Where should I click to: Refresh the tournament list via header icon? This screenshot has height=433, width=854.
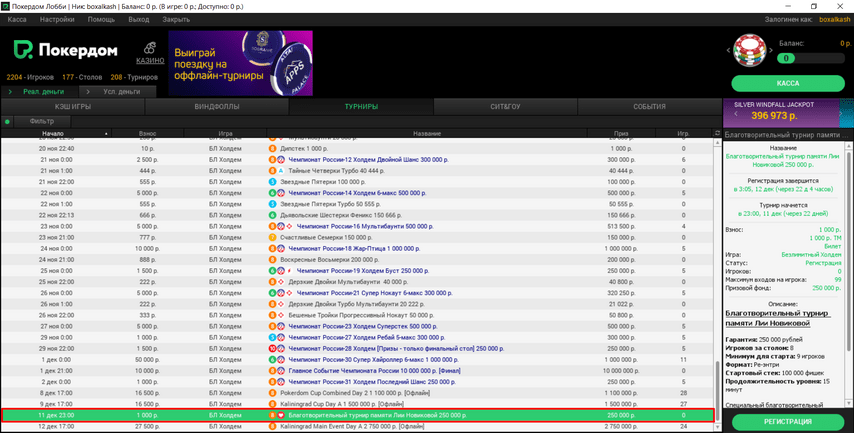pyautogui.click(x=717, y=133)
